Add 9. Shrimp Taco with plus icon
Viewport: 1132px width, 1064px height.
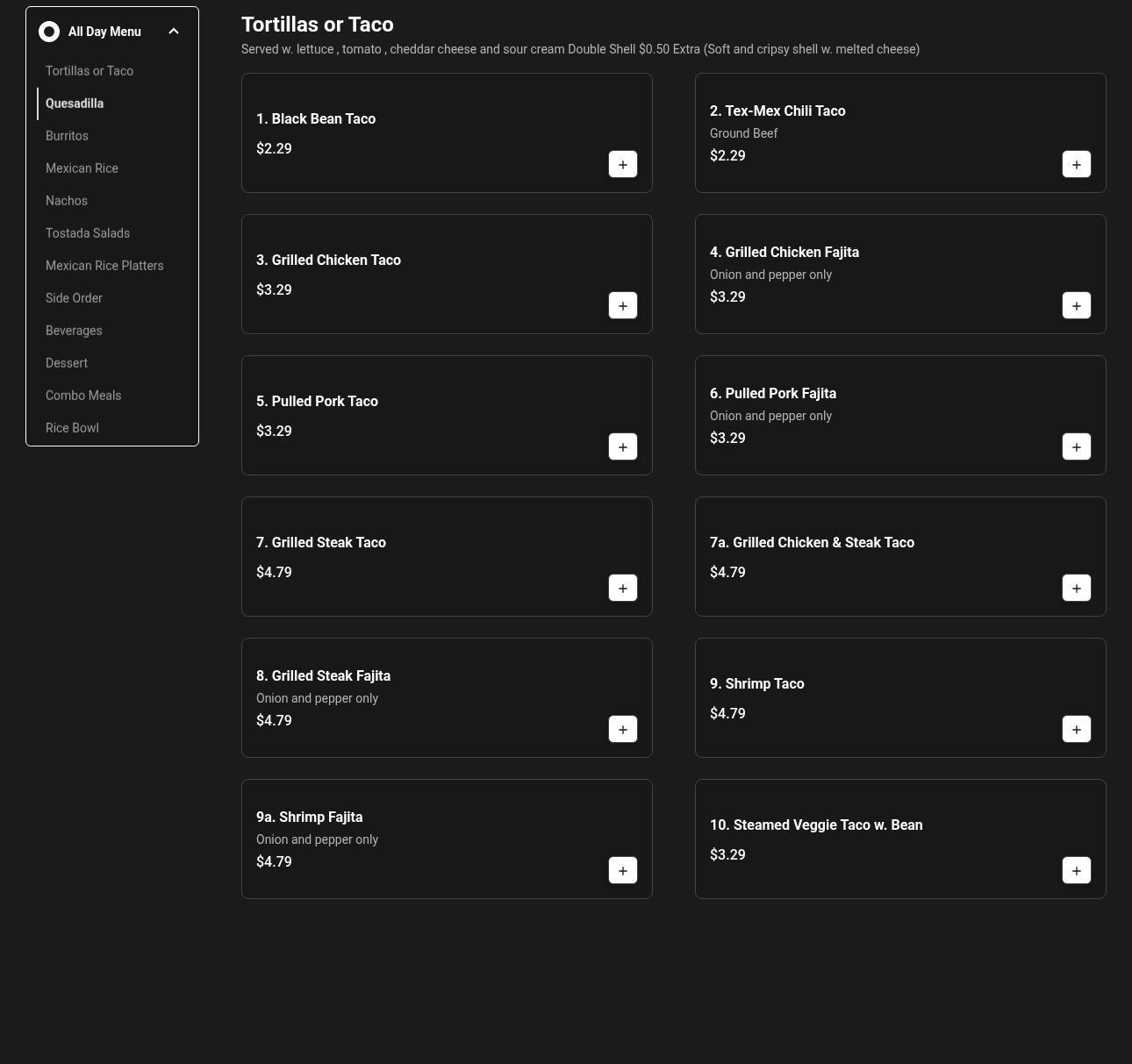click(x=1077, y=729)
